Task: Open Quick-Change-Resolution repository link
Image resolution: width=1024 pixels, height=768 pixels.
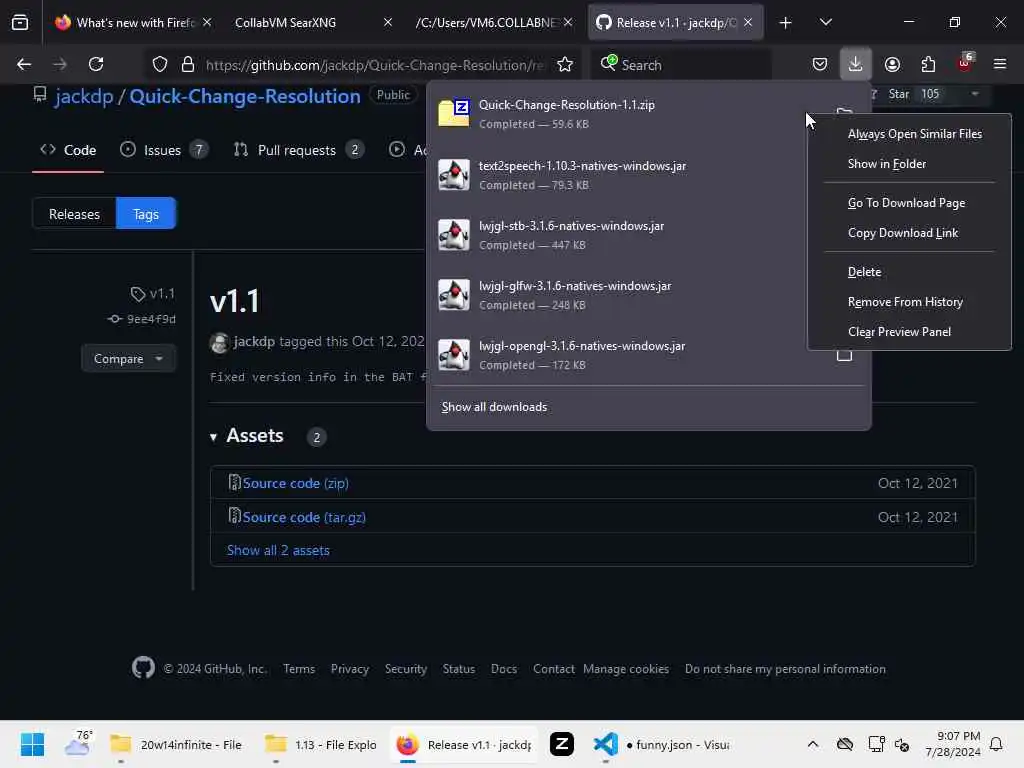Action: click(245, 96)
